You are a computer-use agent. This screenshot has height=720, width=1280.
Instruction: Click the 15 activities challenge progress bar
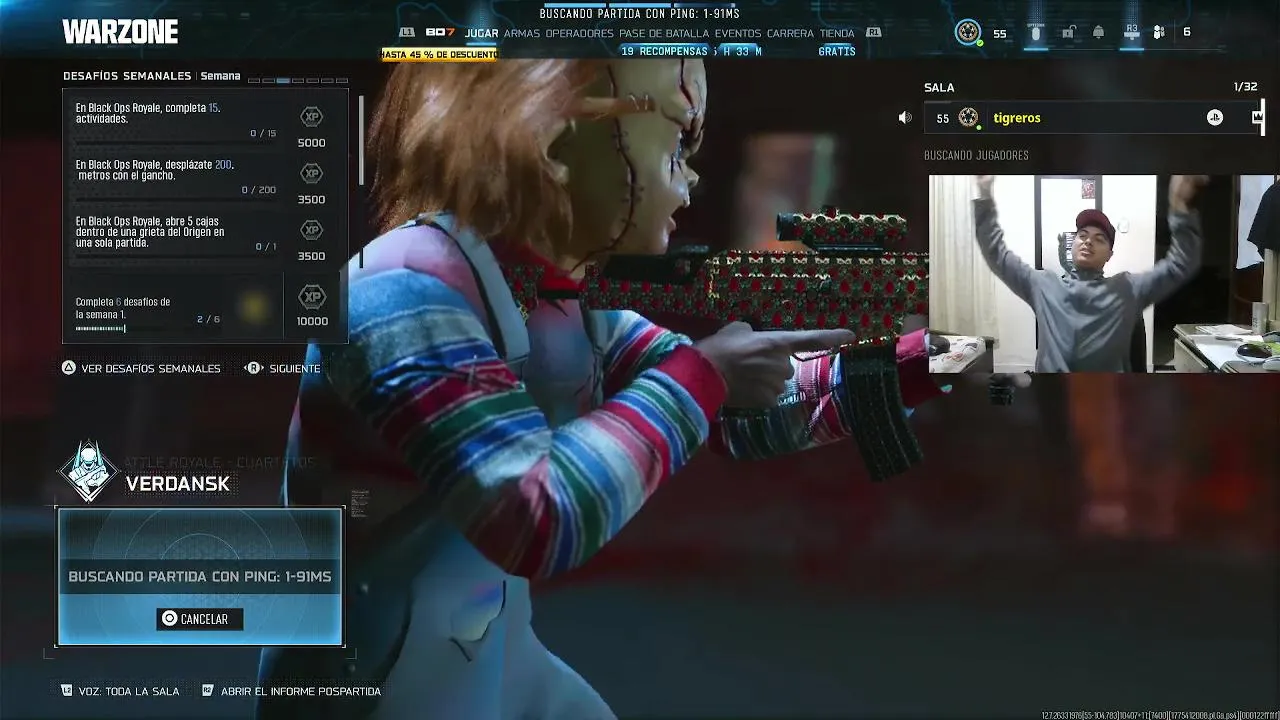(x=176, y=143)
